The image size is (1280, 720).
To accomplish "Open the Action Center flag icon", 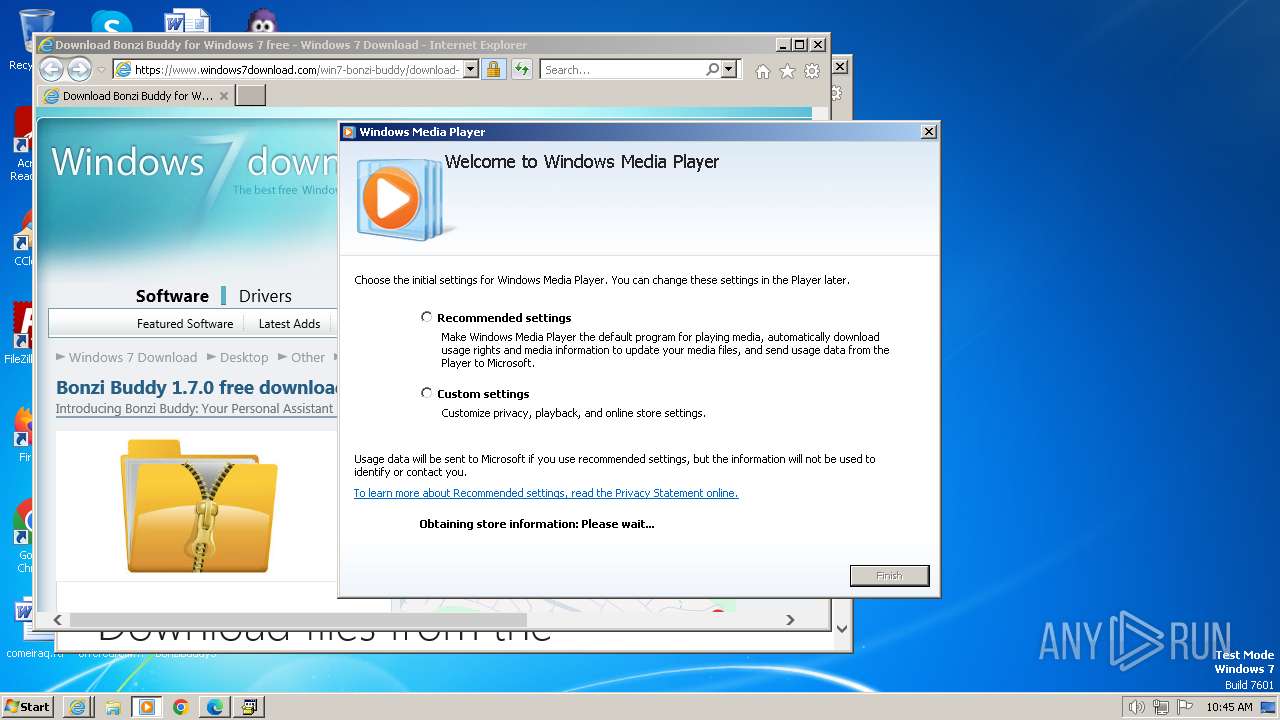I will tap(1184, 707).
